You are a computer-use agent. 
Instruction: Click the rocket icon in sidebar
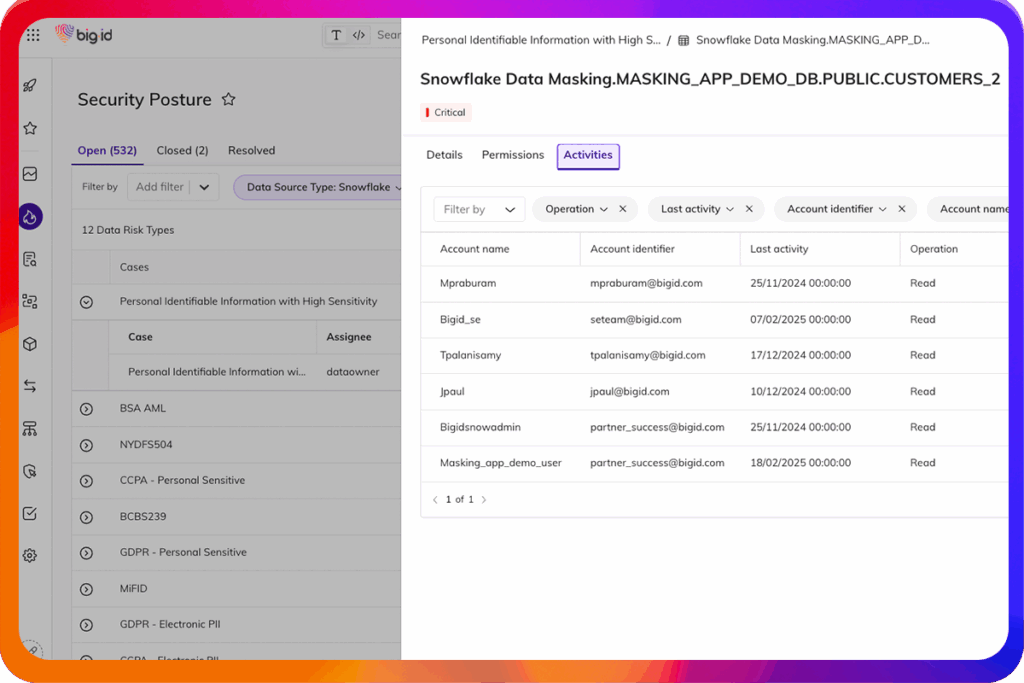pos(30,85)
